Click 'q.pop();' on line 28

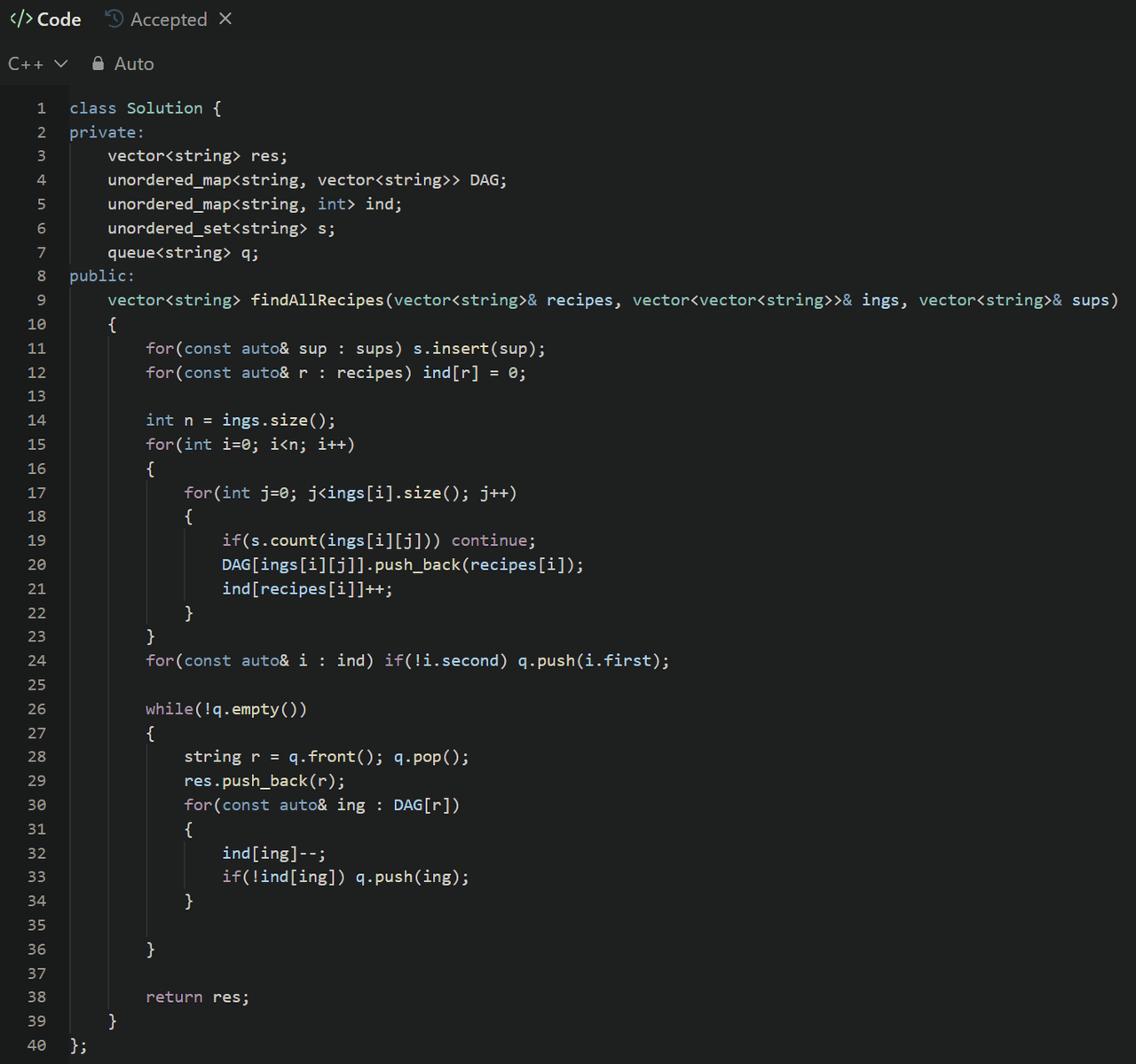[431, 757]
